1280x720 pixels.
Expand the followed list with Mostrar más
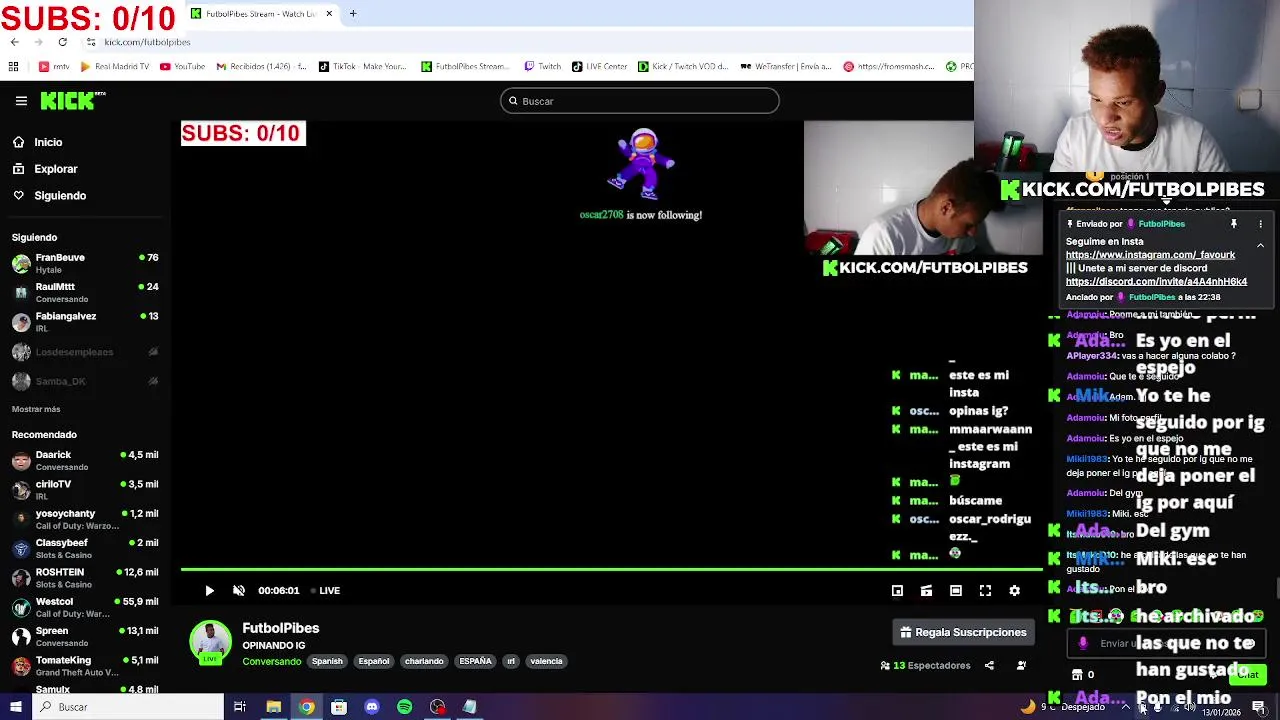point(36,409)
